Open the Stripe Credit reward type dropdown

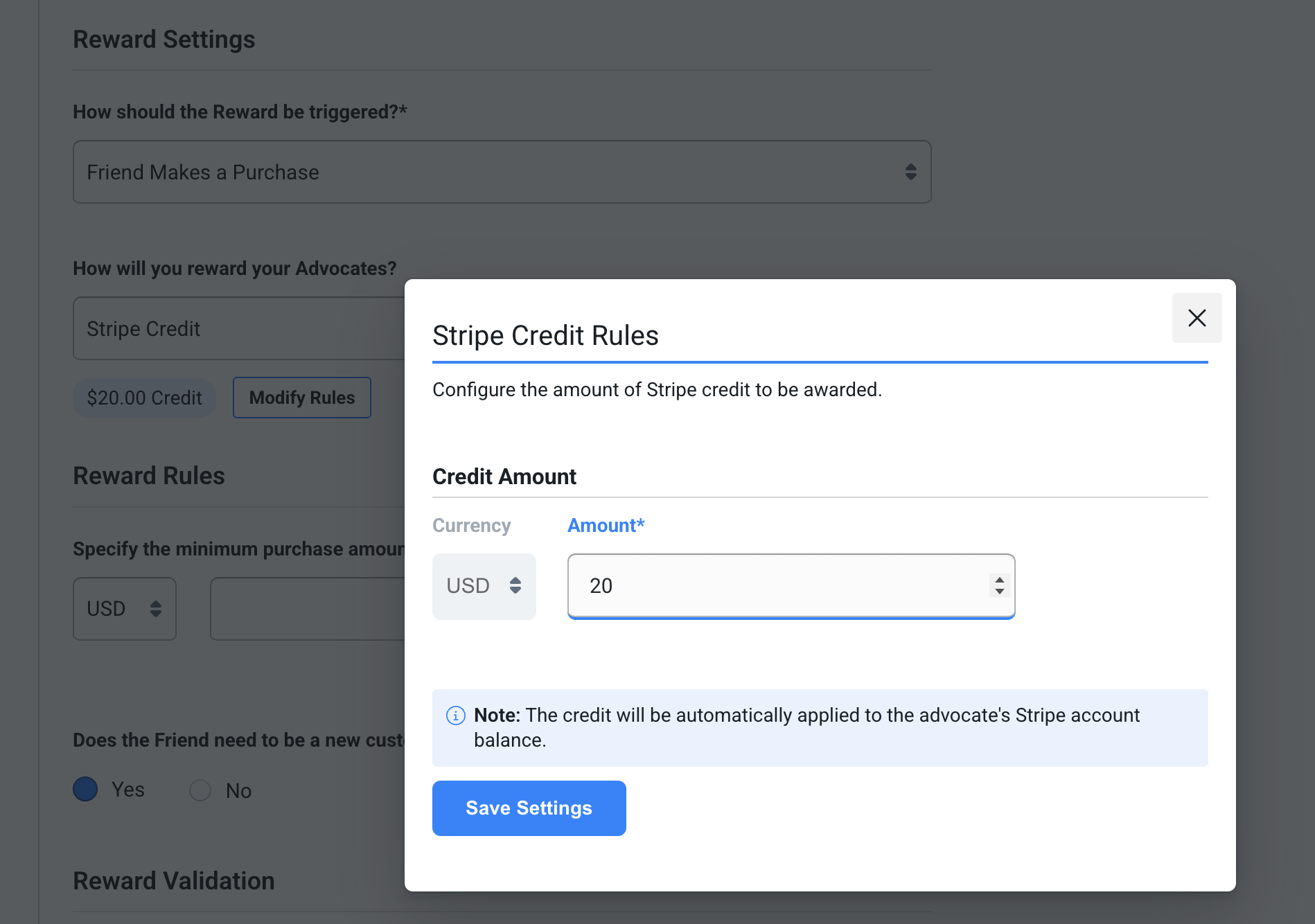coord(239,328)
